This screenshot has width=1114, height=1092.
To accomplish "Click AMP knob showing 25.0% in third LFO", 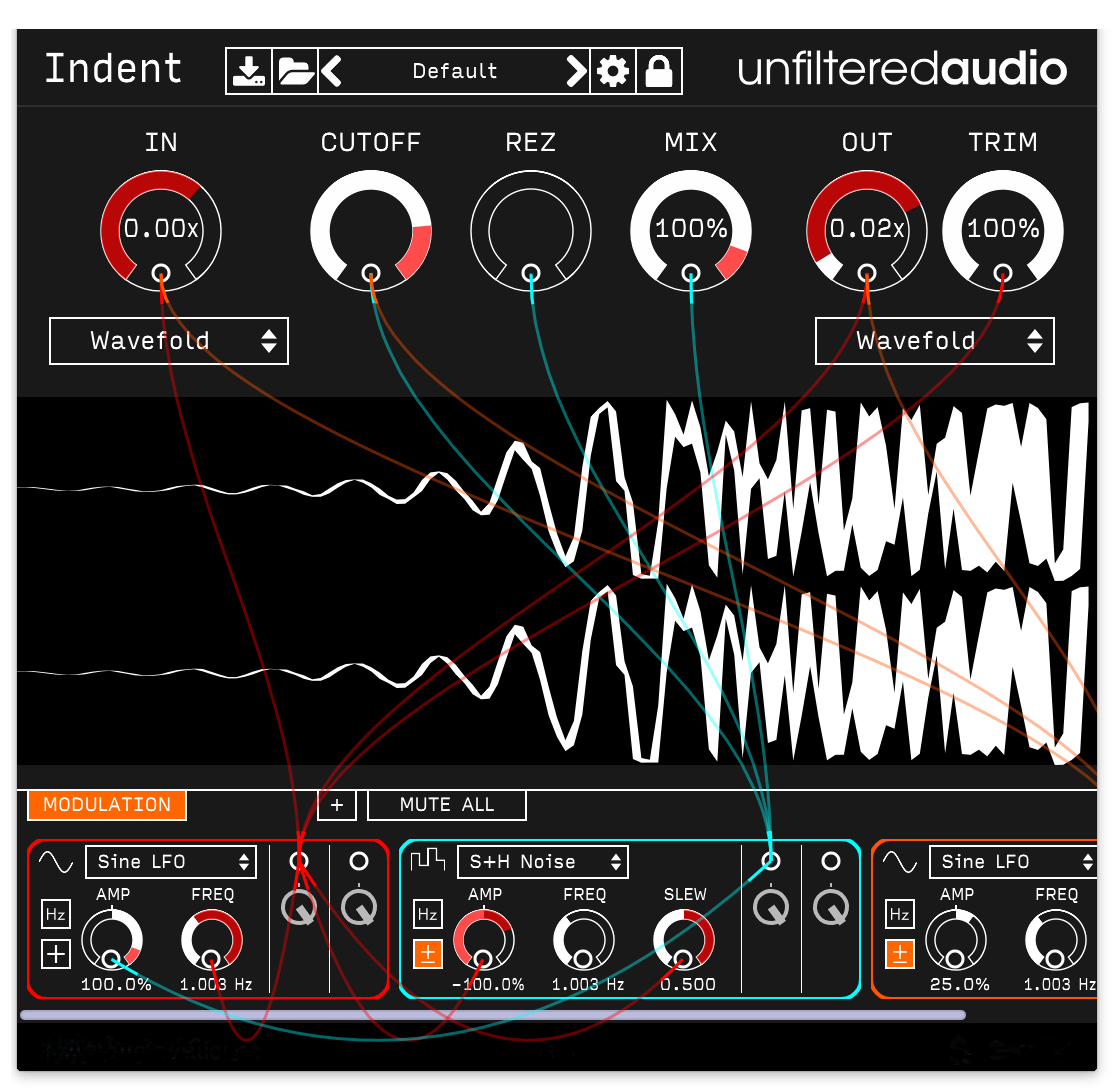I will coord(956,940).
